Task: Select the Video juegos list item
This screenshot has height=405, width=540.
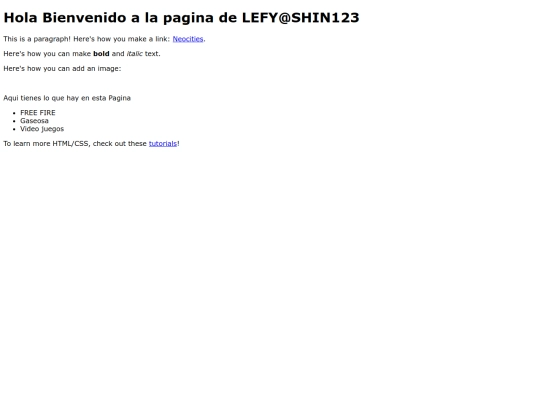Action: pos(42,129)
